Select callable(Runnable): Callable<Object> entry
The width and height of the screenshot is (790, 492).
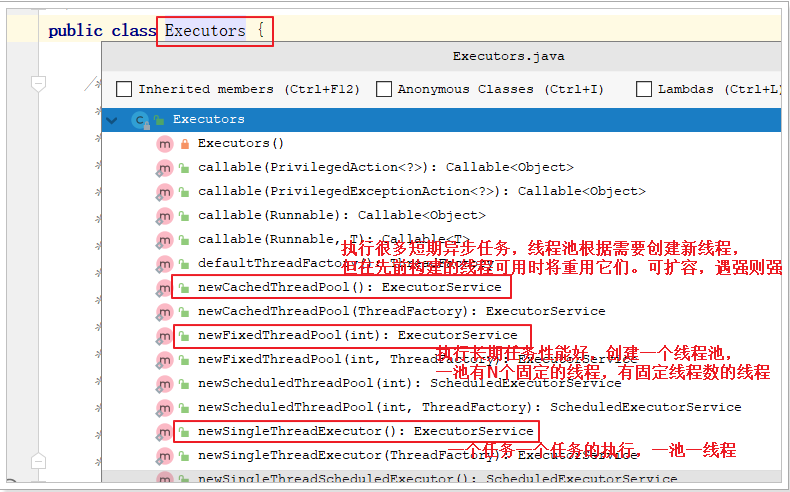pyautogui.click(x=341, y=216)
